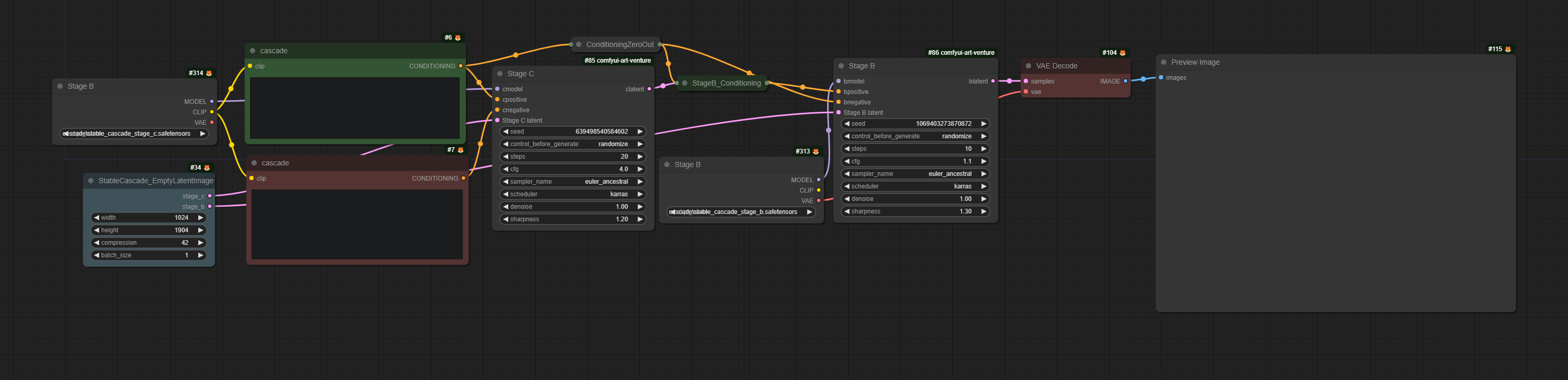Open the stable_cascade_stage_b.safetensors checkpoint selector
Screen dimensions: 1568x380
(740, 212)
